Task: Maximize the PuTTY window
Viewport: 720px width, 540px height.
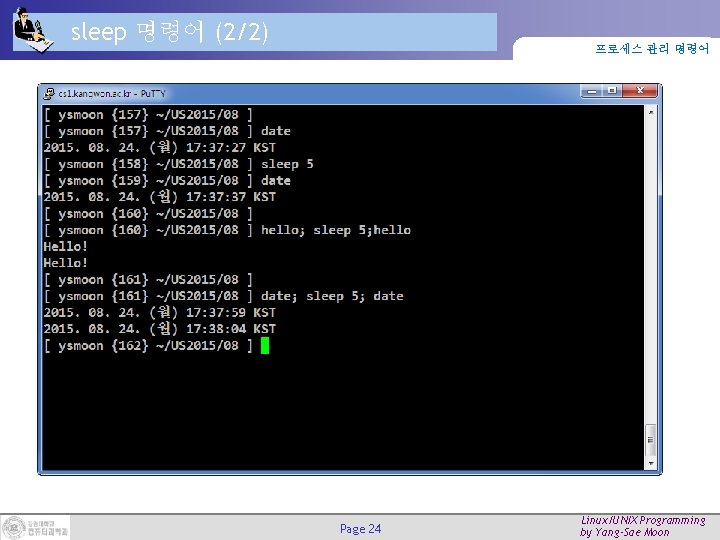Action: (x=612, y=91)
